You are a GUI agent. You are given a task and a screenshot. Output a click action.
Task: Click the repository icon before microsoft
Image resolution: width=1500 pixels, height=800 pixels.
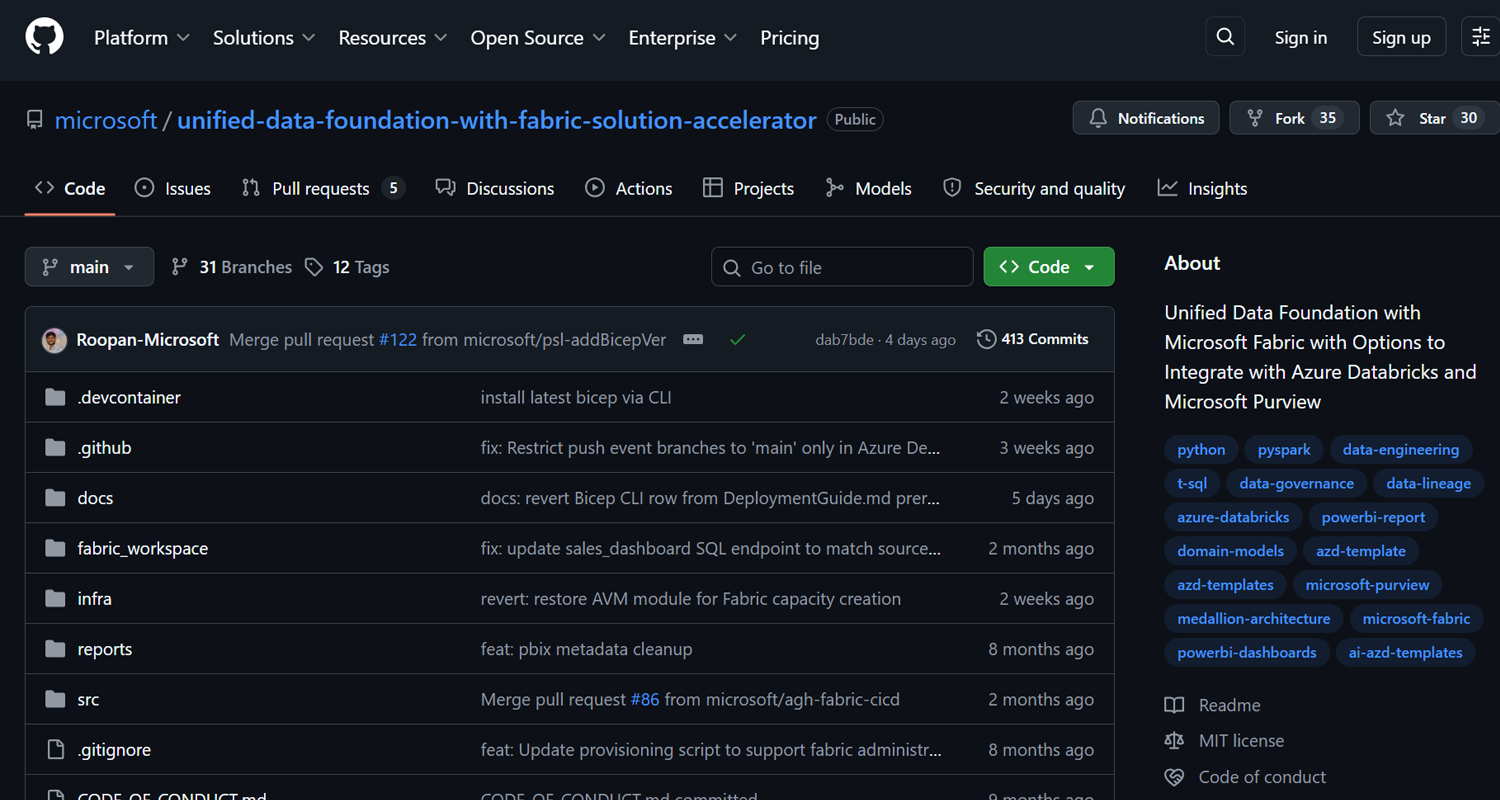pos(35,120)
